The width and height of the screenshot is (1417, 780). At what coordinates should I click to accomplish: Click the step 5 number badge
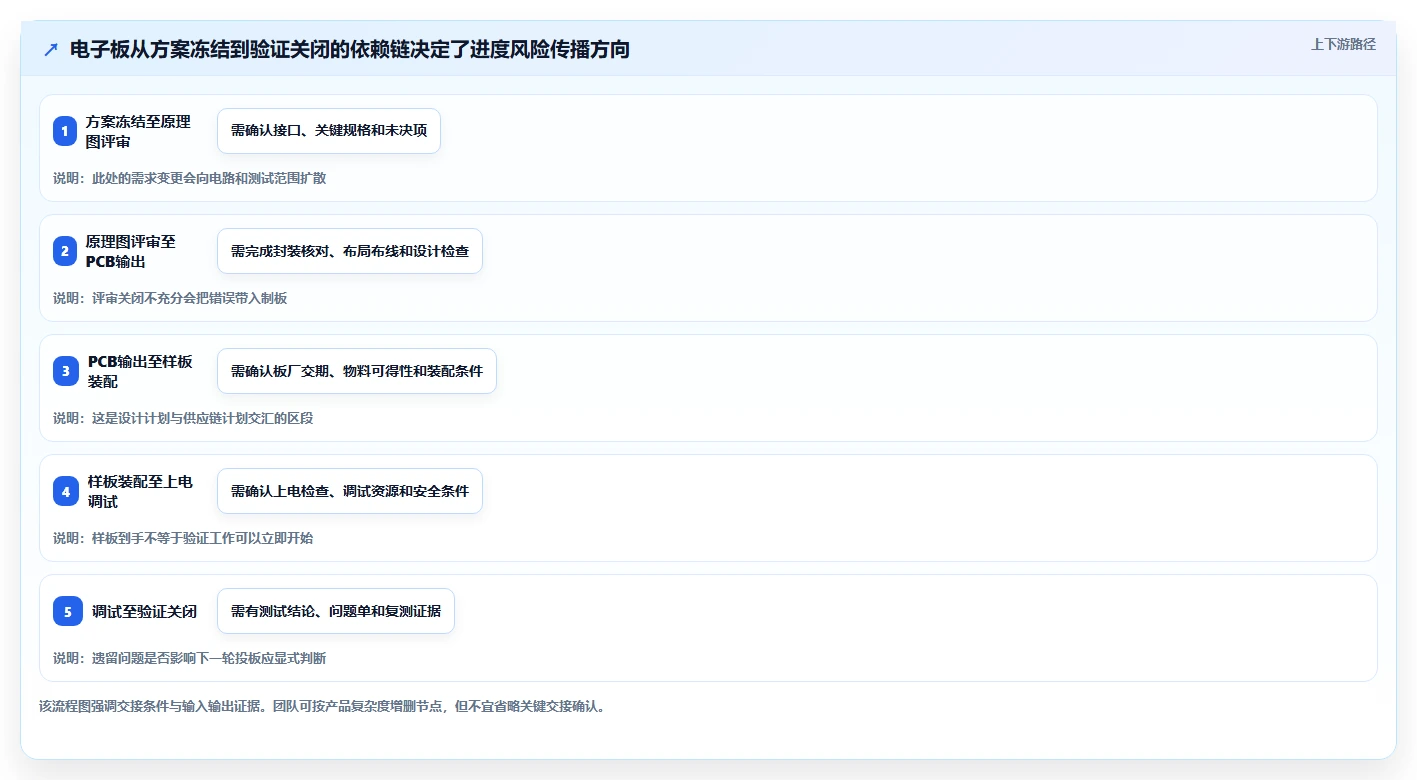[68, 611]
